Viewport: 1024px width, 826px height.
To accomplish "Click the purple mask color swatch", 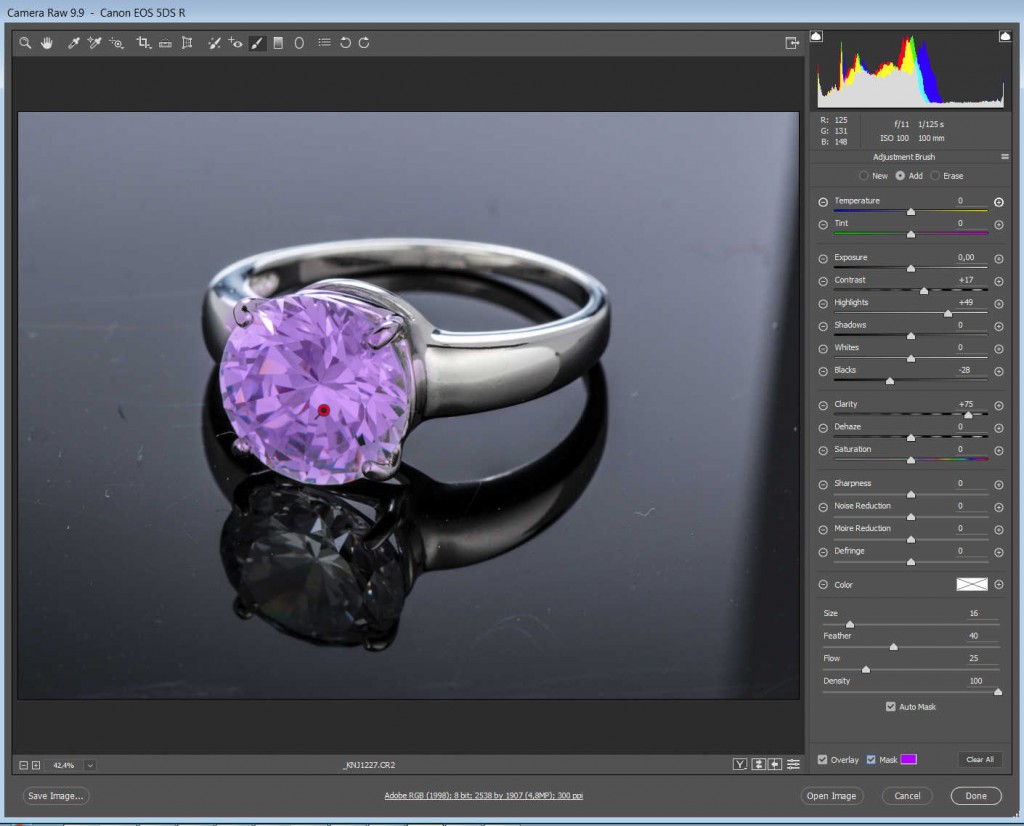I will tap(908, 760).
